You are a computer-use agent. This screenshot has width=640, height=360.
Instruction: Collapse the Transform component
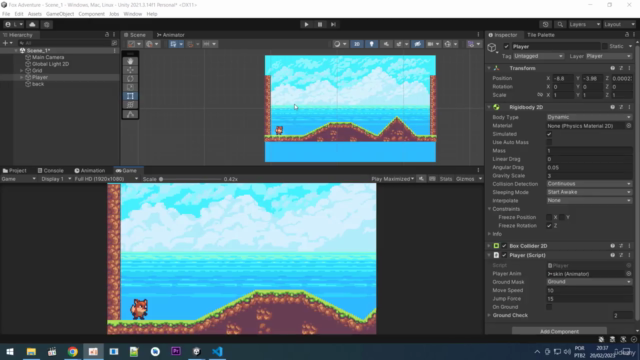click(x=489, y=68)
